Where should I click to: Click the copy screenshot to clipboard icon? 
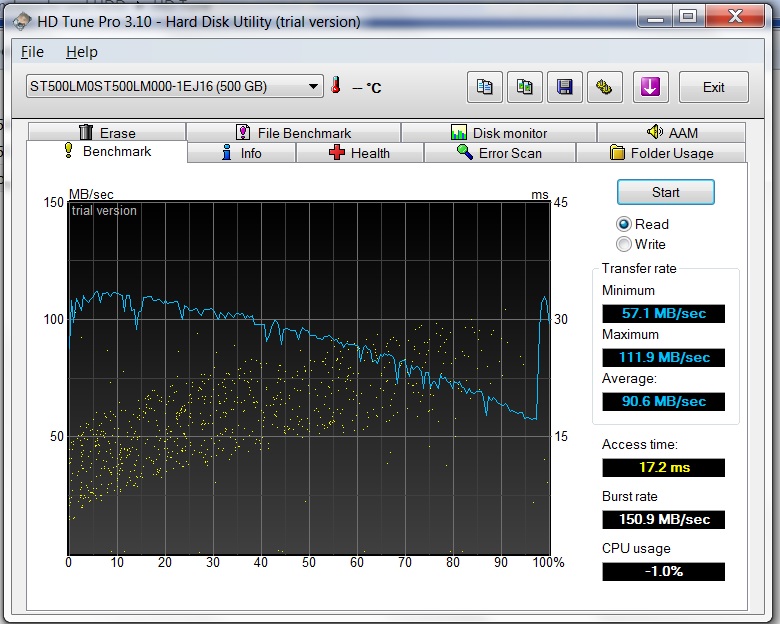click(x=525, y=87)
